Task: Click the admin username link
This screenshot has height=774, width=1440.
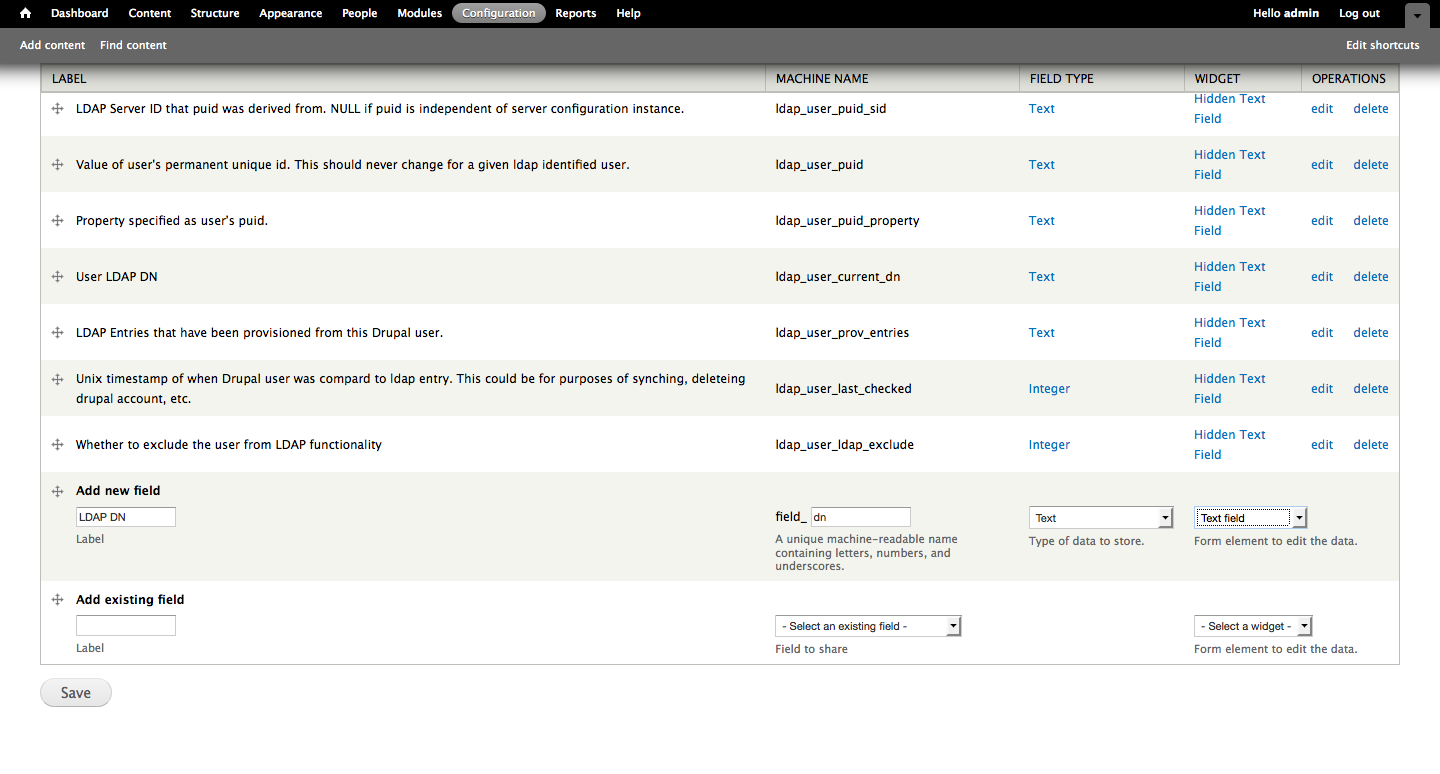Action: (1301, 13)
